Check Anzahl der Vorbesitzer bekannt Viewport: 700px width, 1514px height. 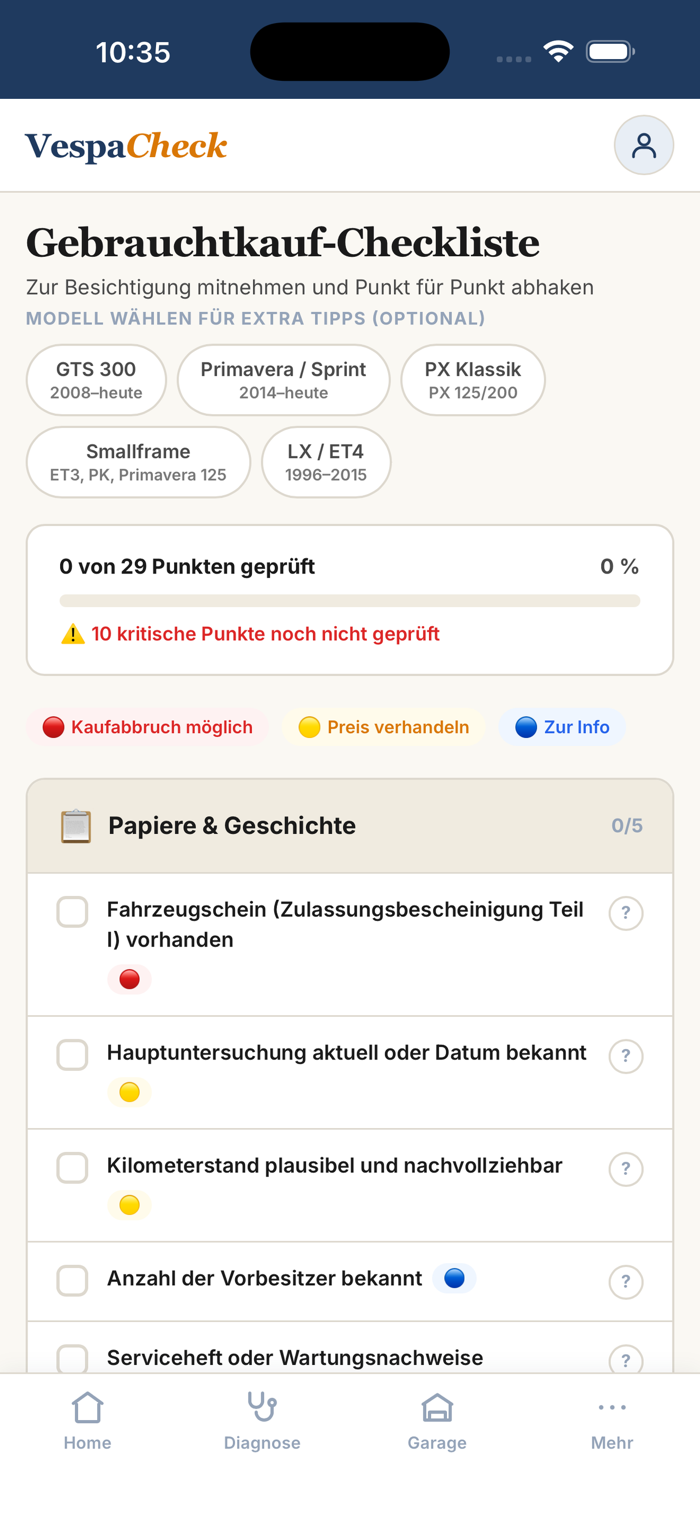tap(72, 1281)
